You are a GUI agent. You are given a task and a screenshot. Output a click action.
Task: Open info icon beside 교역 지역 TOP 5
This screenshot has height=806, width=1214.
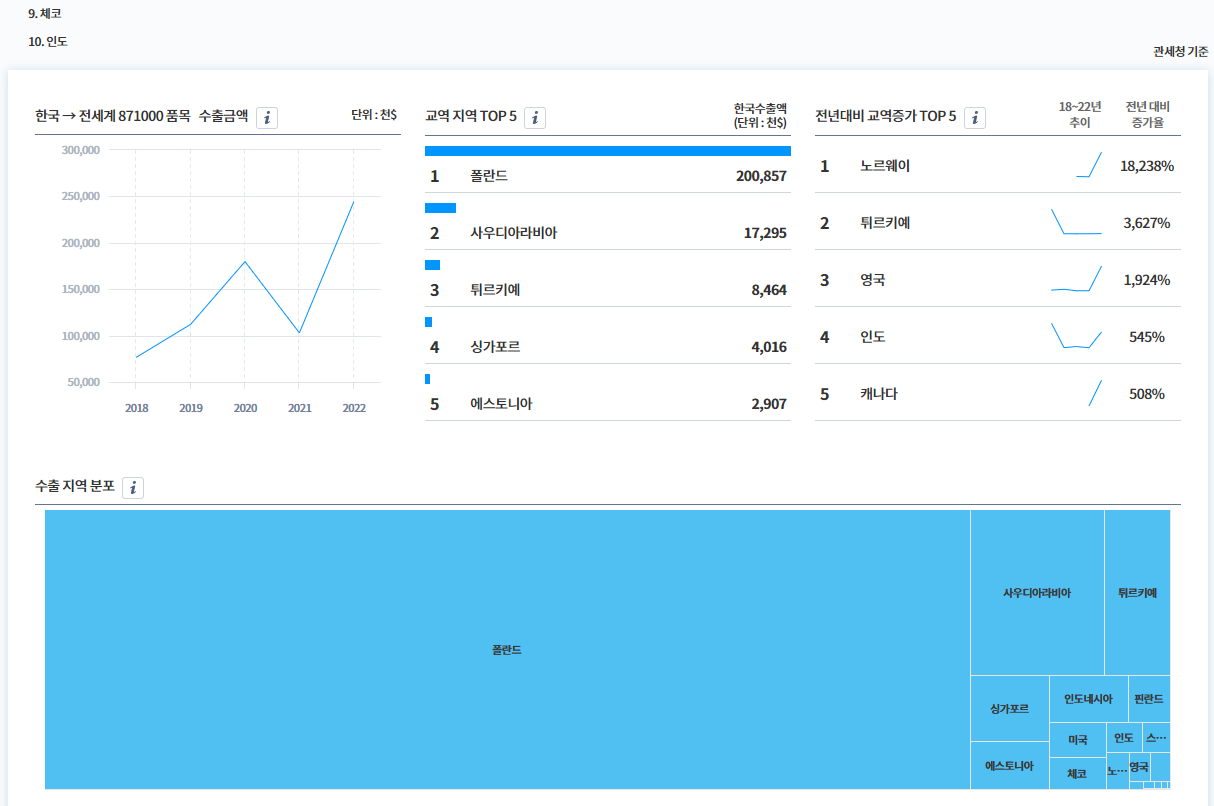coord(535,118)
